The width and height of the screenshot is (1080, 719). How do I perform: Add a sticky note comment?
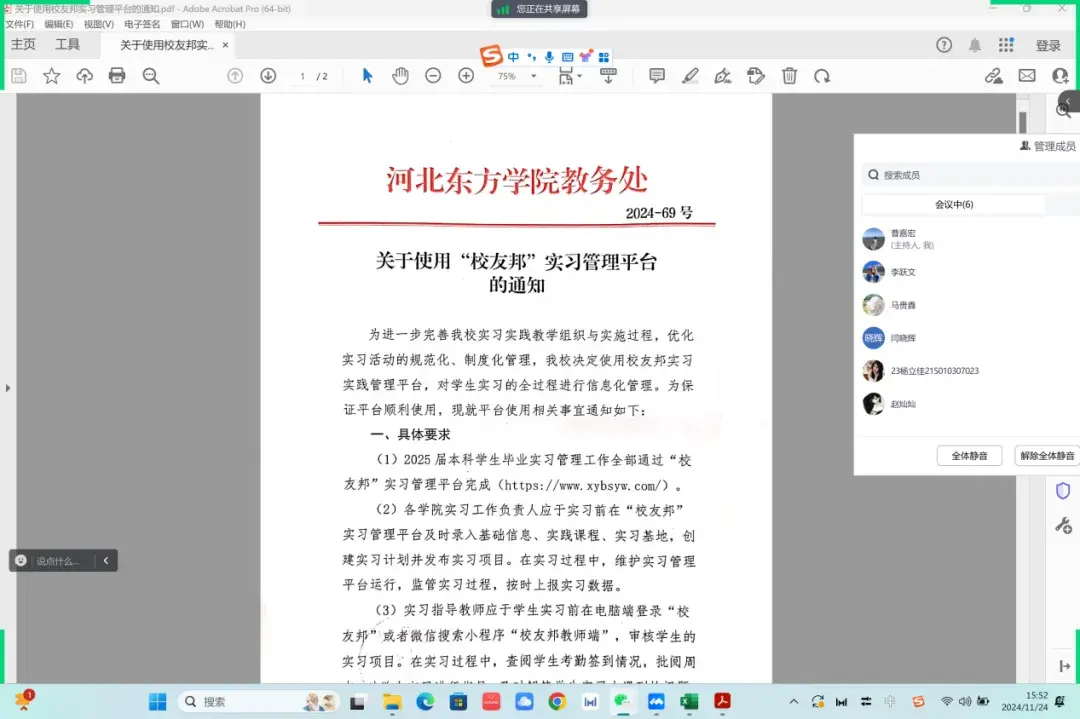click(657, 76)
